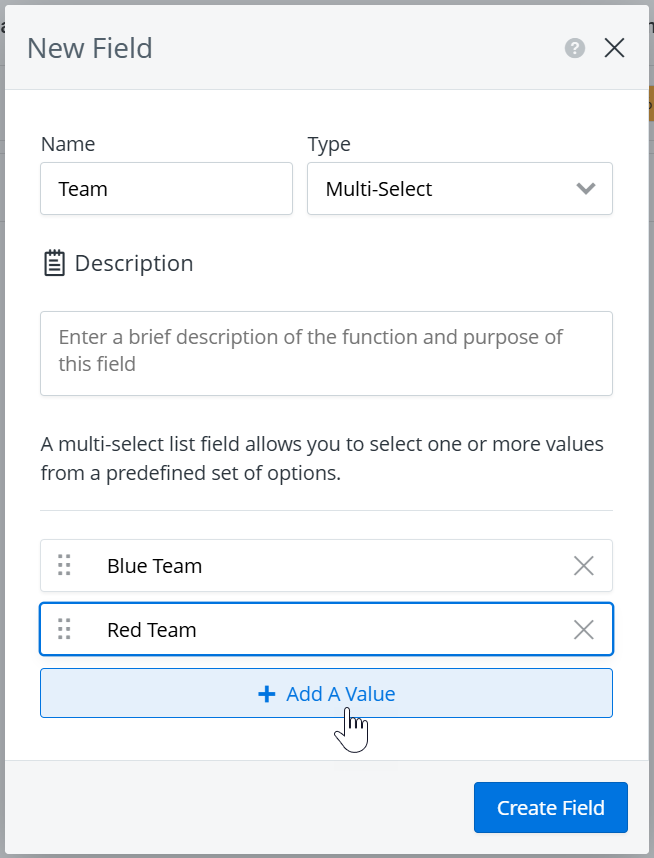Click the plus icon on Add A Value
654x858 pixels.
[265, 693]
